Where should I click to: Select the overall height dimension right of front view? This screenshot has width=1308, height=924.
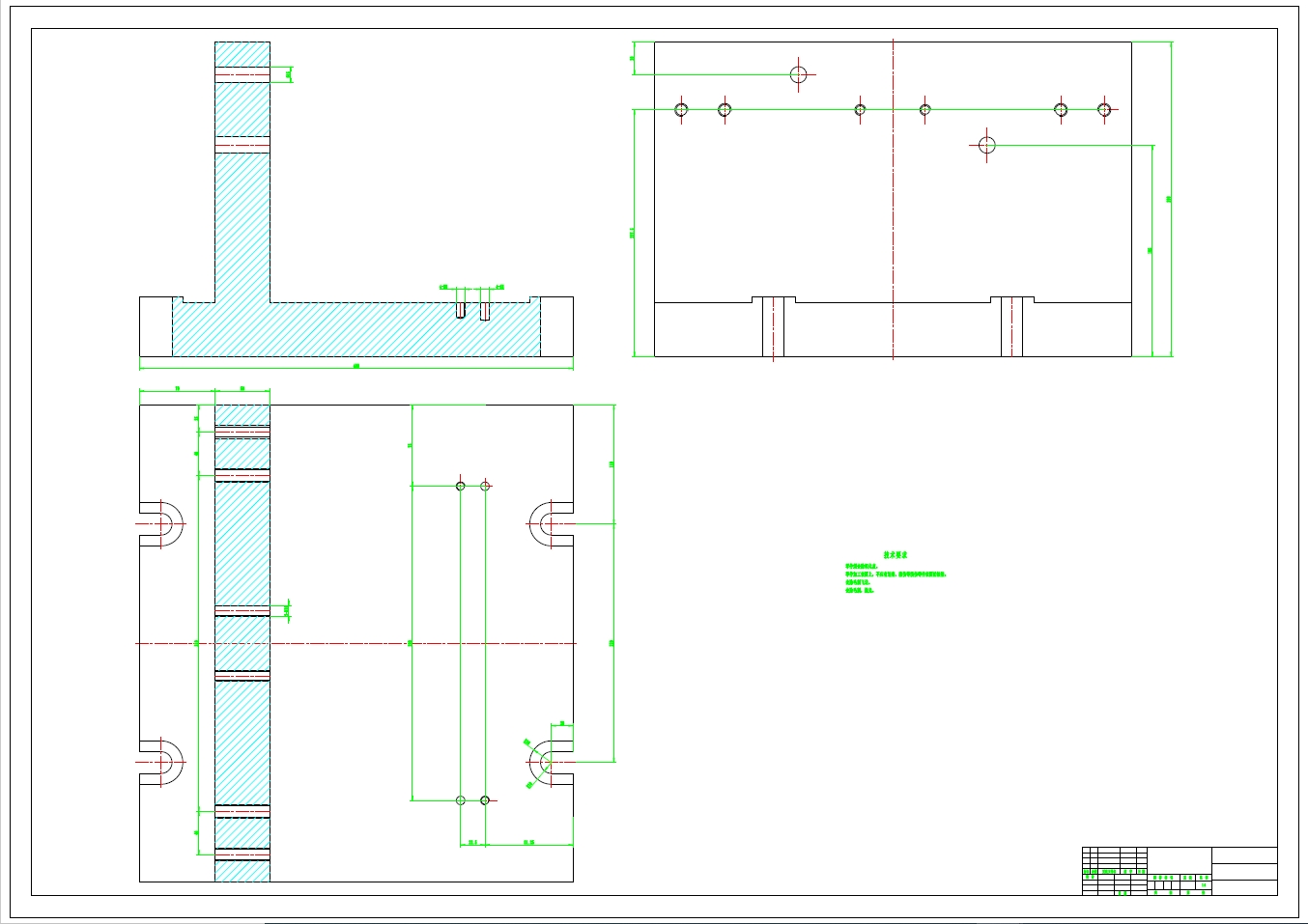pos(1170,199)
